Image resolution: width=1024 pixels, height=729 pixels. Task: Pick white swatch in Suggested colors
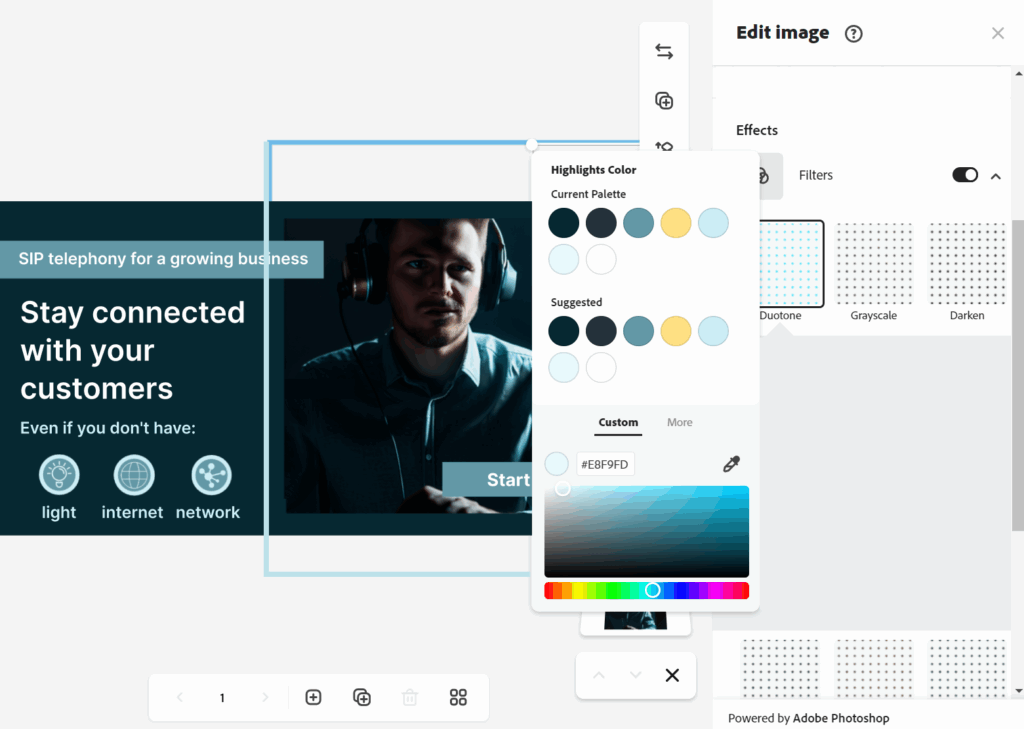point(601,368)
